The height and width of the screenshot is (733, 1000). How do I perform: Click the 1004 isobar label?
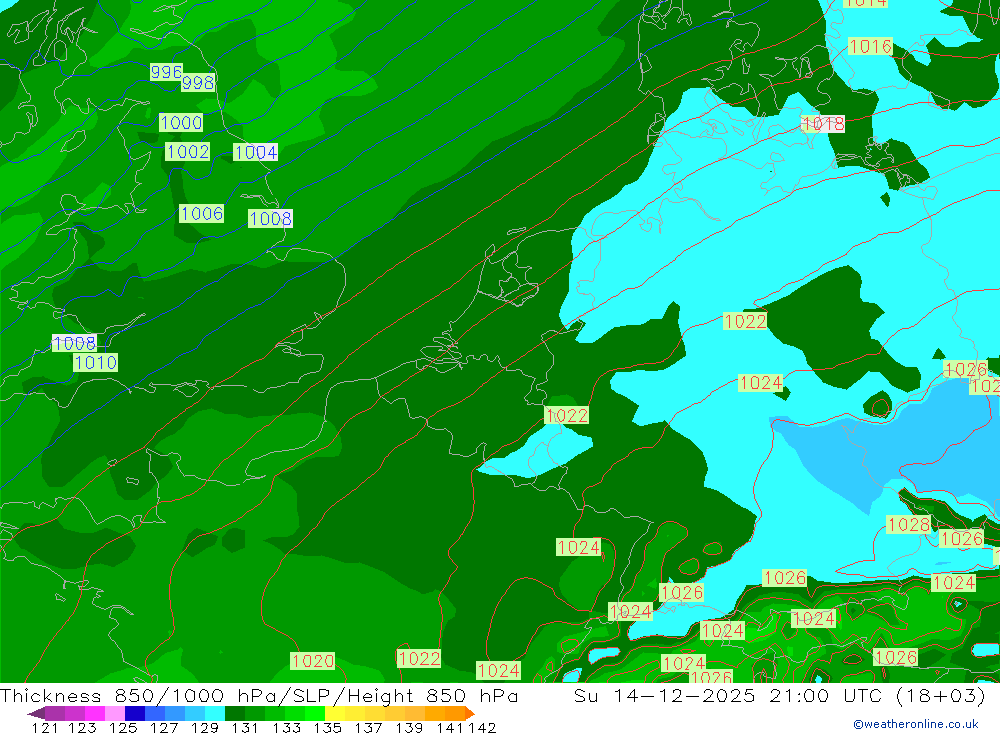pos(256,152)
